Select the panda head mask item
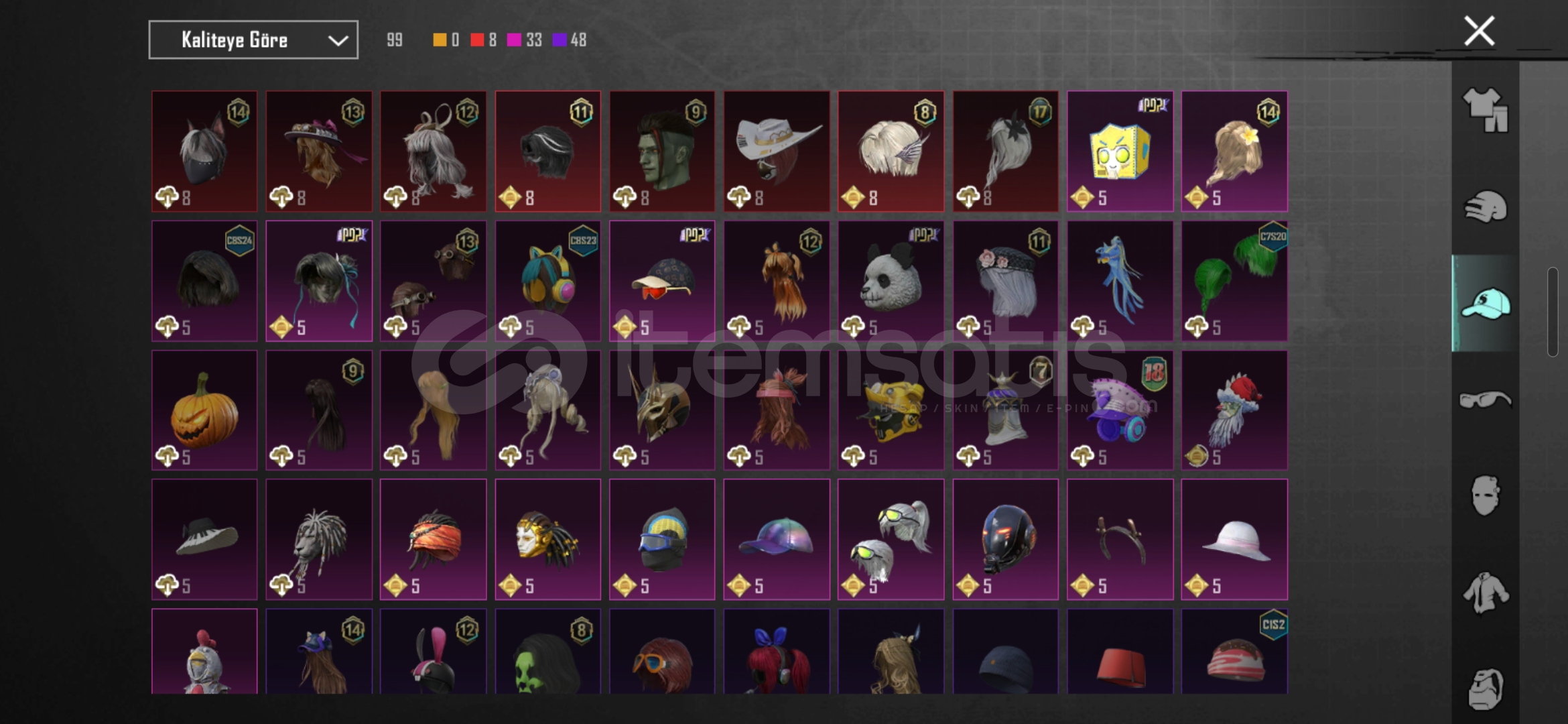This screenshot has height=724, width=1568. (891, 281)
